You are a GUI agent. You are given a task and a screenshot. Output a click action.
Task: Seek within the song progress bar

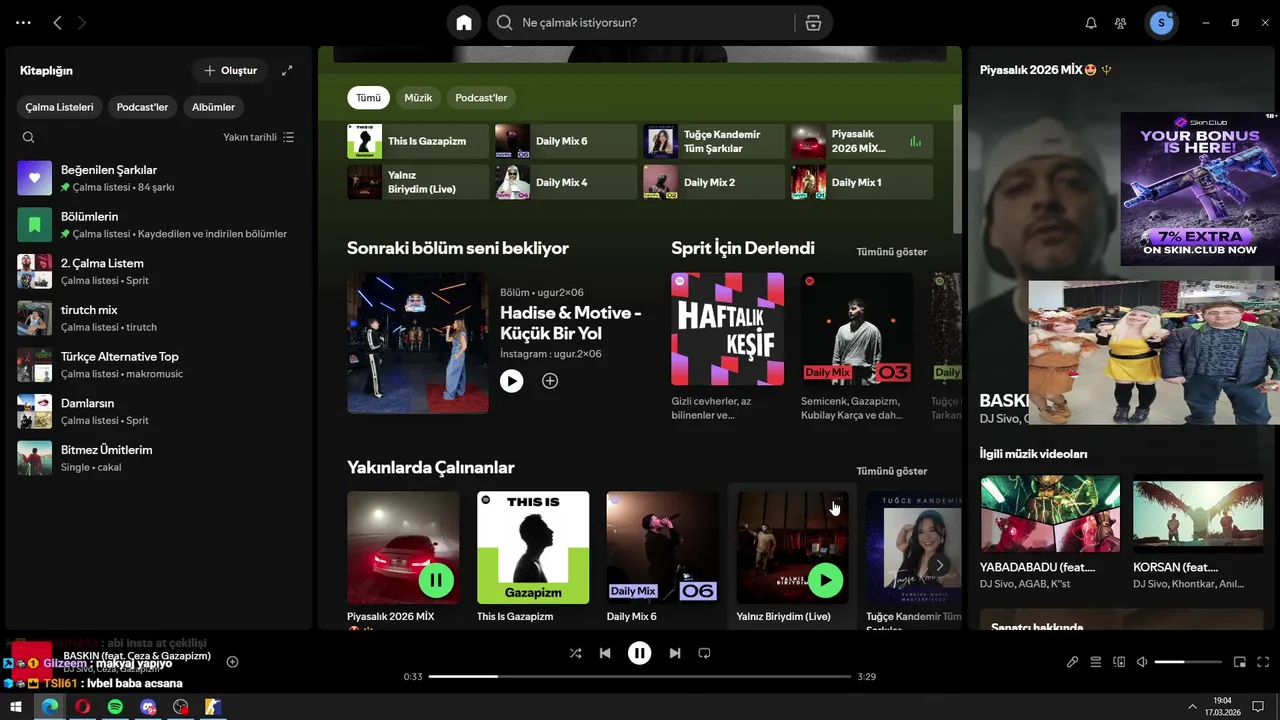point(640,677)
